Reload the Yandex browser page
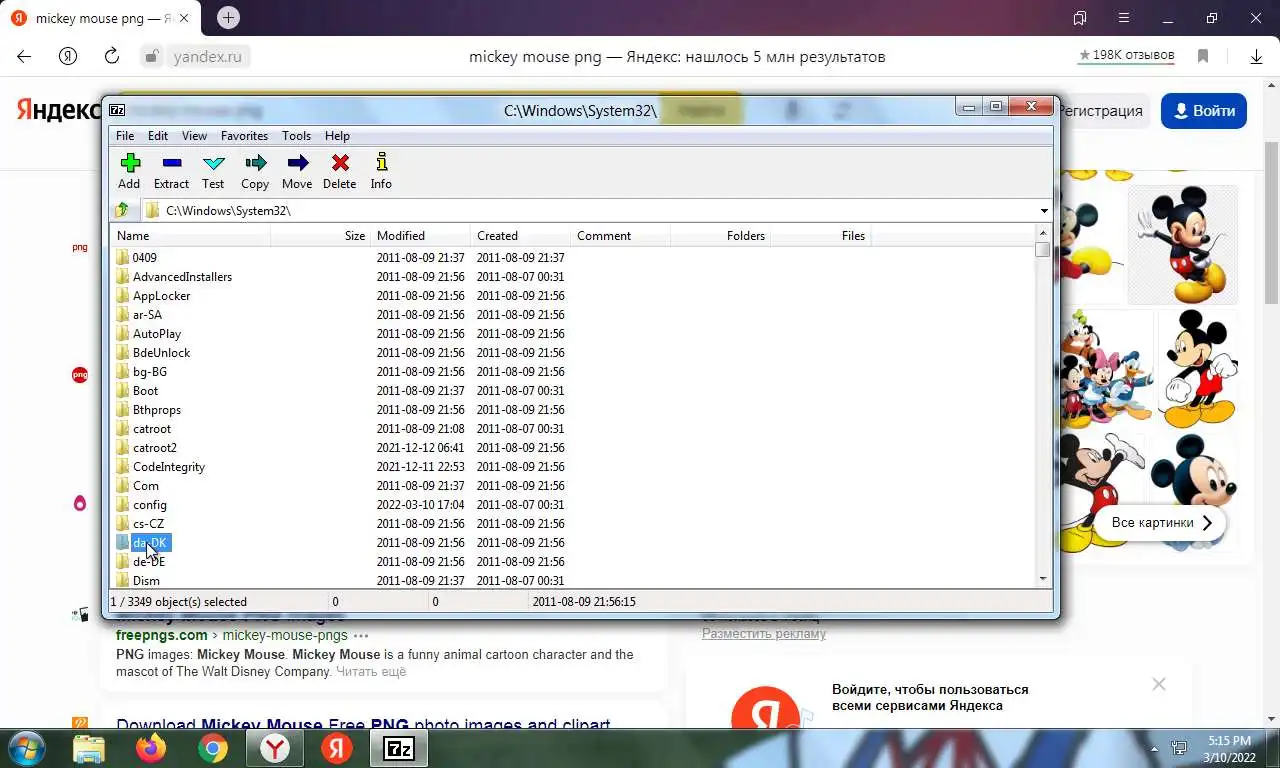Image resolution: width=1280 pixels, height=768 pixels. click(112, 57)
